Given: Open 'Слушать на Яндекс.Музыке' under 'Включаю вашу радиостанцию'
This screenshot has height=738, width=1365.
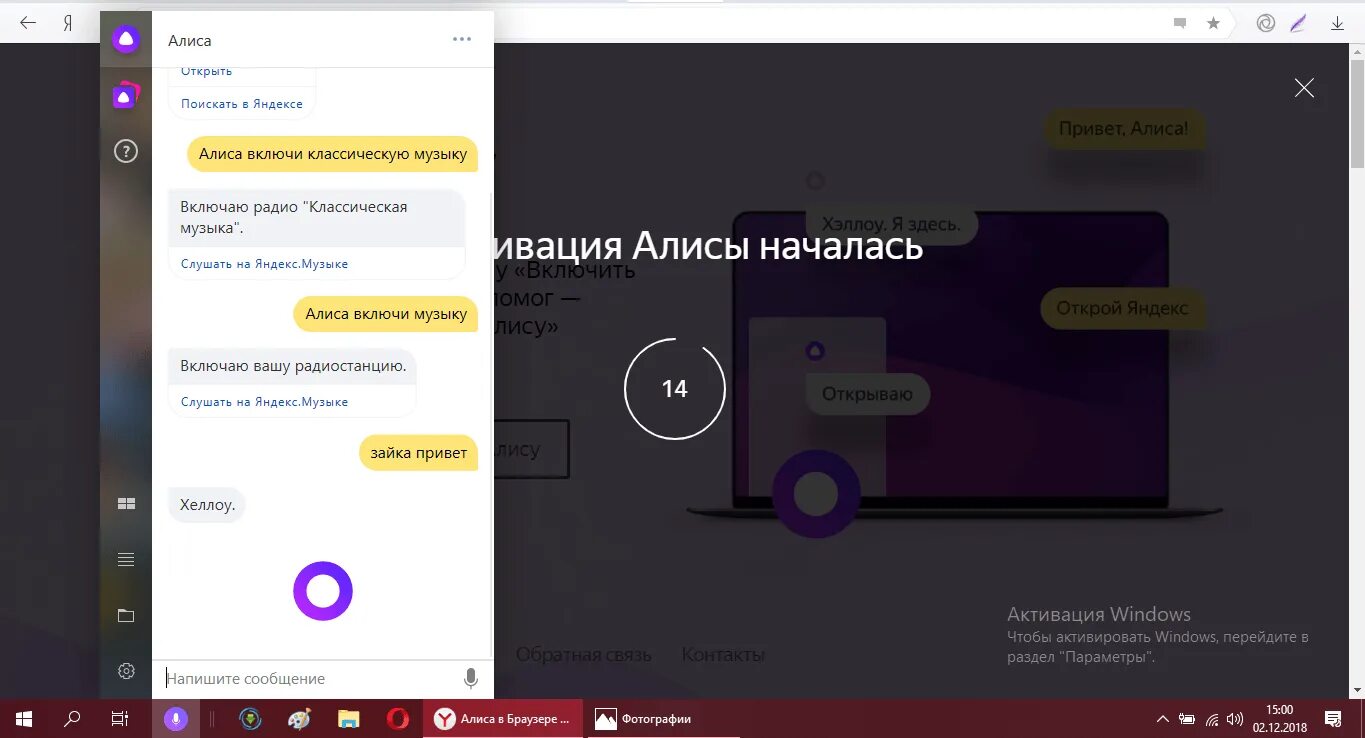Looking at the screenshot, I should [x=265, y=402].
